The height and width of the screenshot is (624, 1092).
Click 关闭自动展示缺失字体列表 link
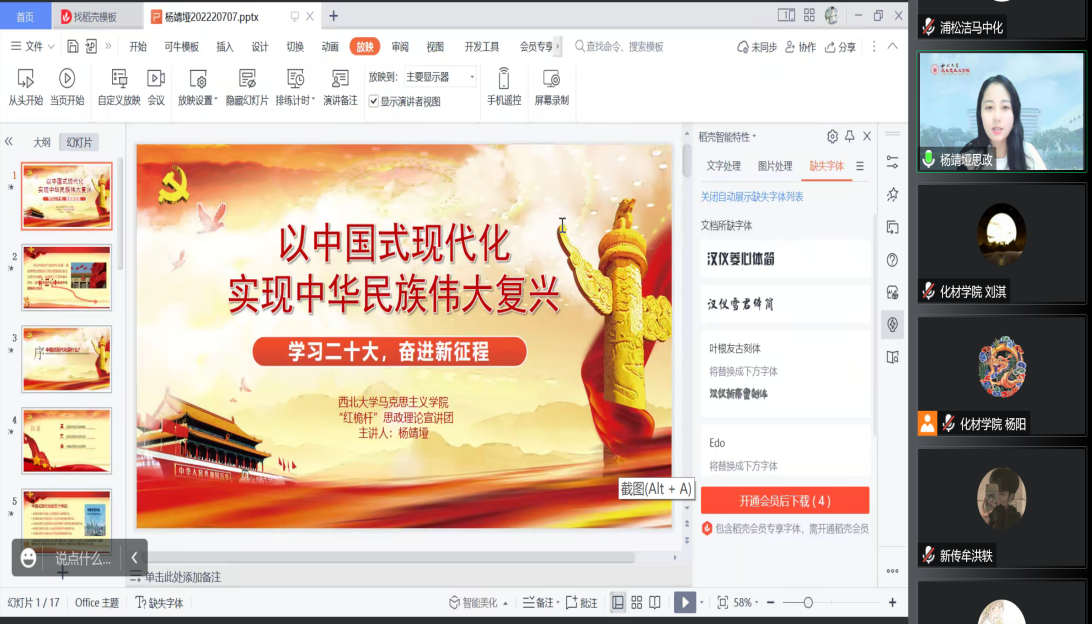click(x=752, y=197)
